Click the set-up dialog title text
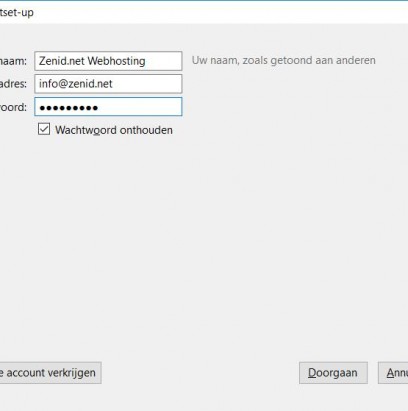Screen dimensions: 408x411 [x=17, y=13]
